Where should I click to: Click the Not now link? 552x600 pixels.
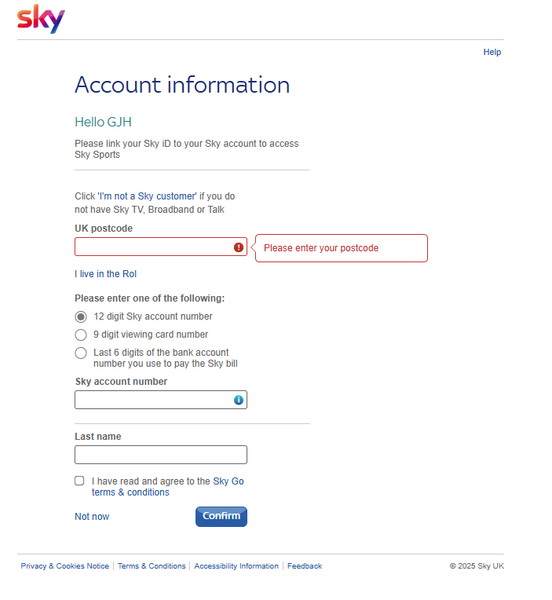tap(92, 517)
